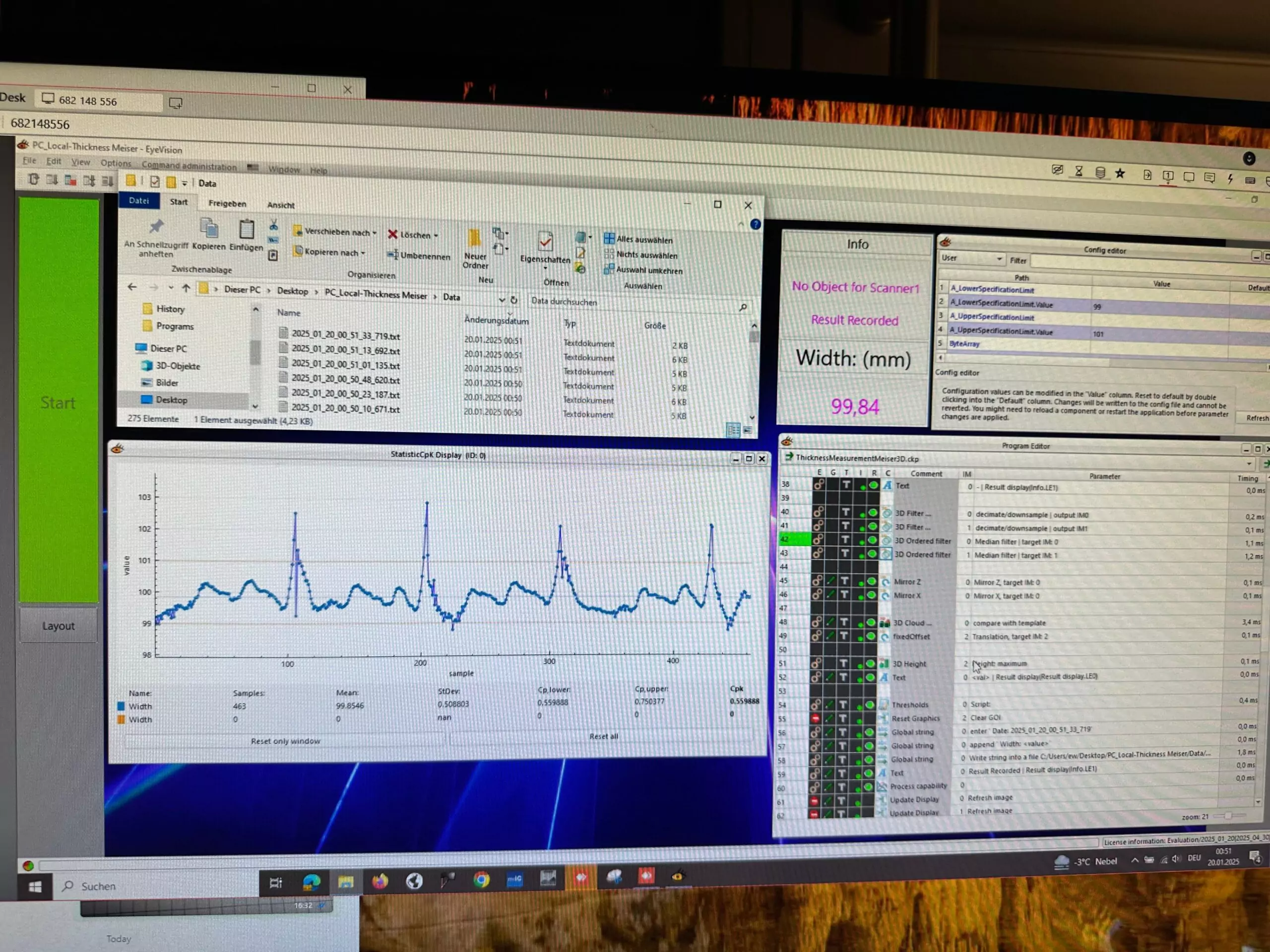Viewport: 1270px width, 952px height.
Task: Toggle the T cell in row 41
Action: click(846, 526)
